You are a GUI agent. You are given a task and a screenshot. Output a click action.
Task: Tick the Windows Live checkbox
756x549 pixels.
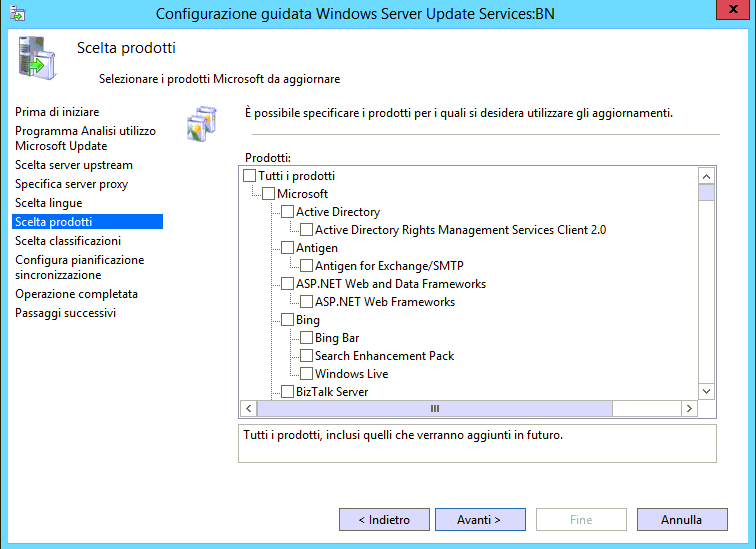point(307,374)
